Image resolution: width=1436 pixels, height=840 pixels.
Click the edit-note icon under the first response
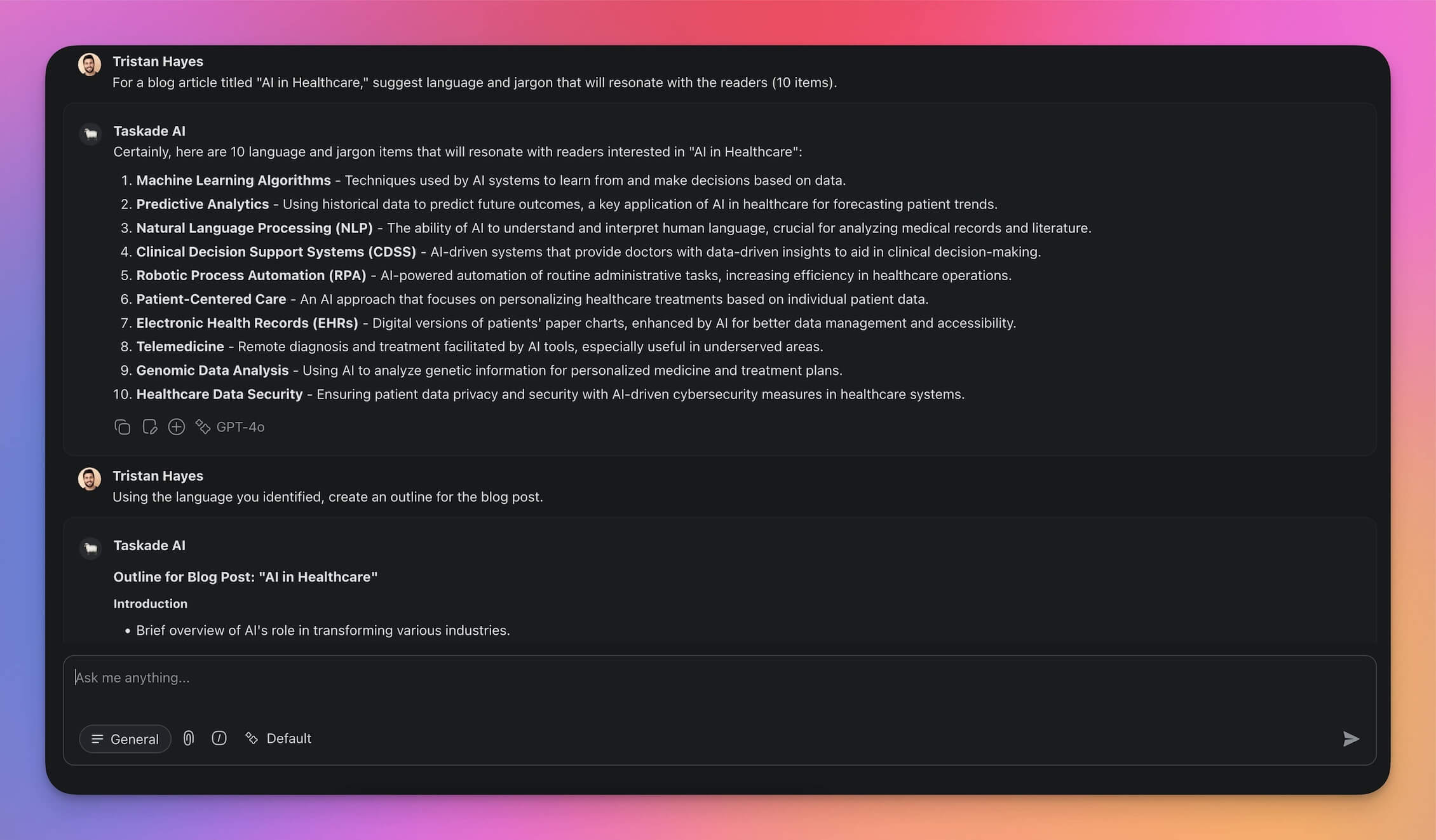point(149,427)
